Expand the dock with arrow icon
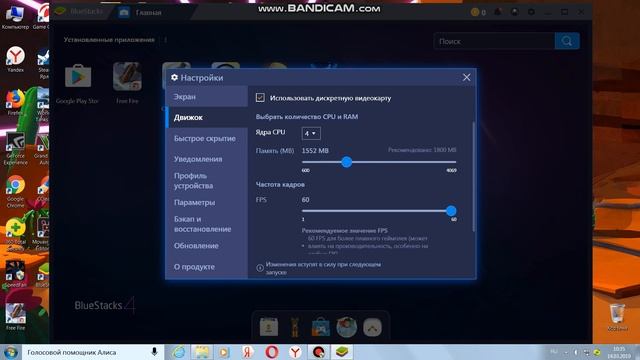The width and height of the screenshot is (640, 360). coord(372,327)
